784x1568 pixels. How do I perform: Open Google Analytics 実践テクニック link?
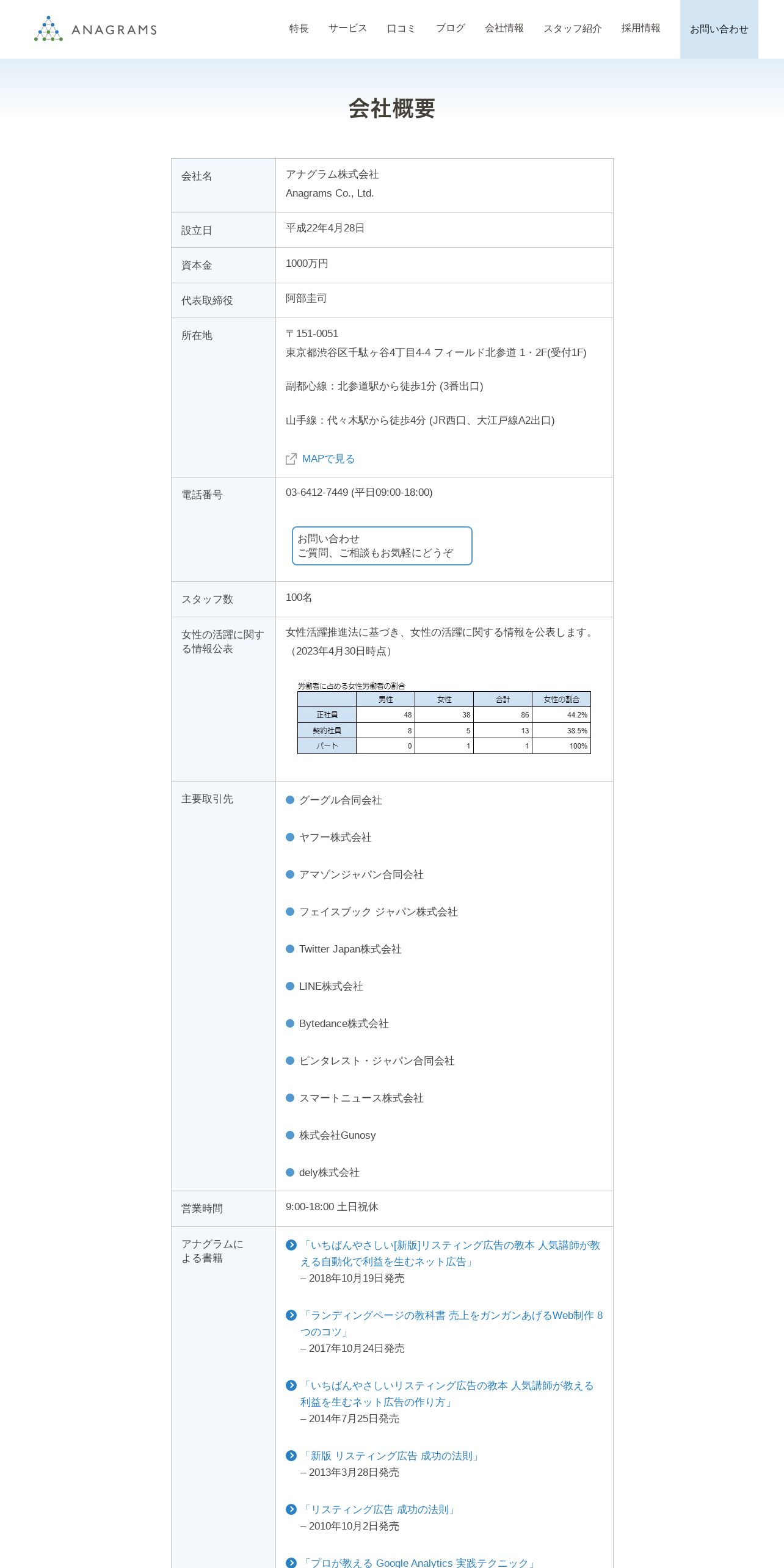419,1563
